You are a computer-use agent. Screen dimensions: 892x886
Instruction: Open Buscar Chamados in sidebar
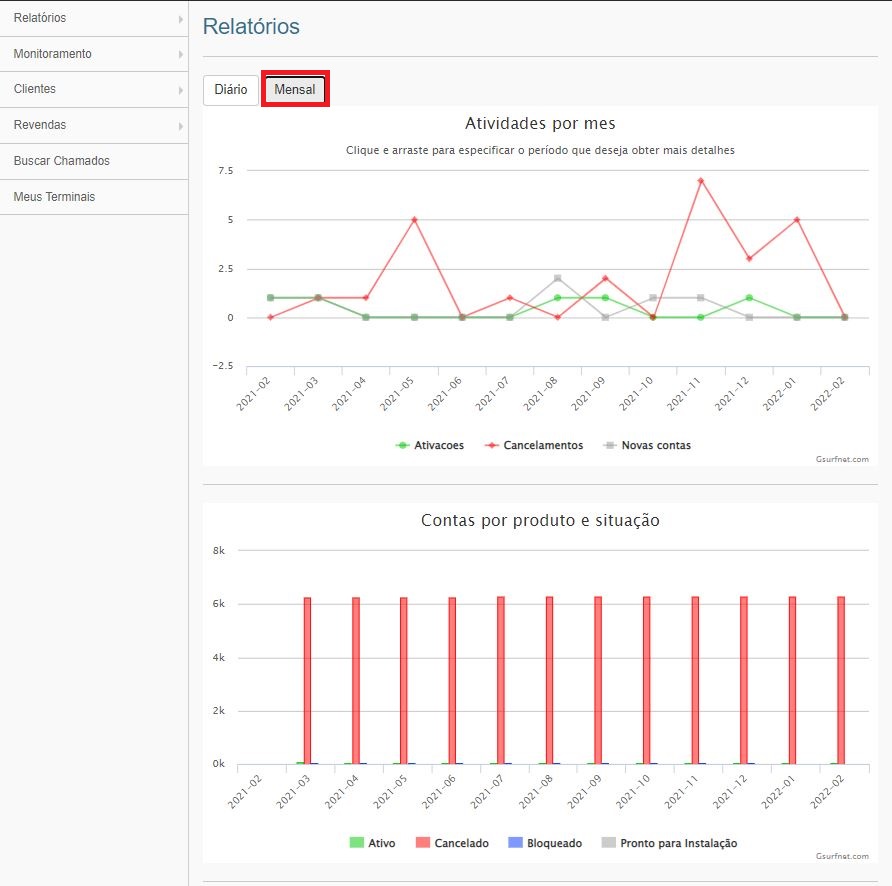[x=62, y=161]
